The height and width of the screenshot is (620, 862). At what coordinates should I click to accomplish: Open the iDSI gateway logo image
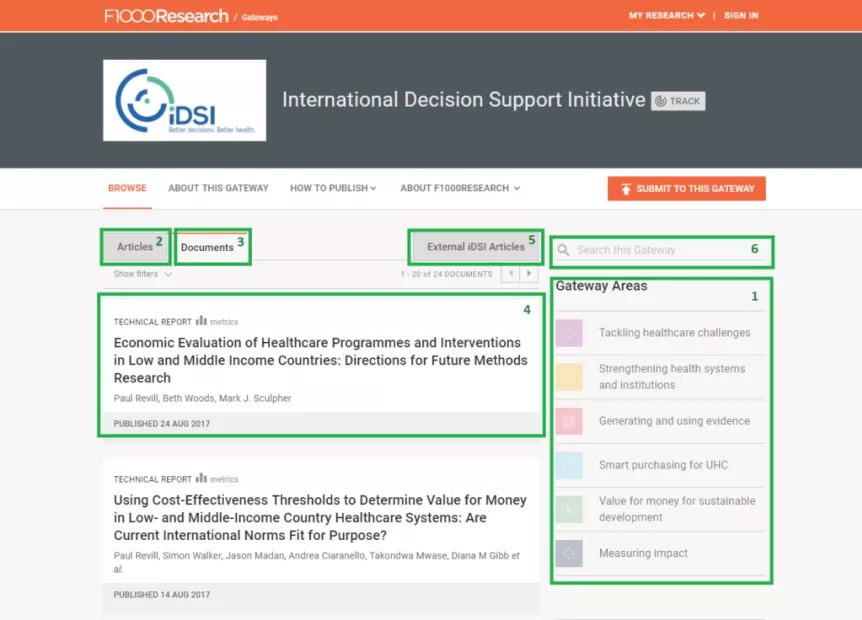(x=184, y=100)
